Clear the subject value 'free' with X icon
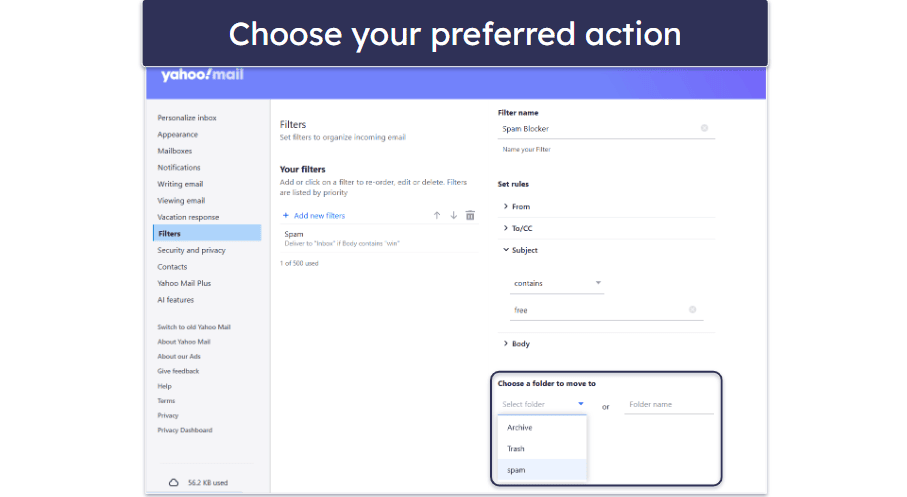Screen dimensions: 907x497 692,310
